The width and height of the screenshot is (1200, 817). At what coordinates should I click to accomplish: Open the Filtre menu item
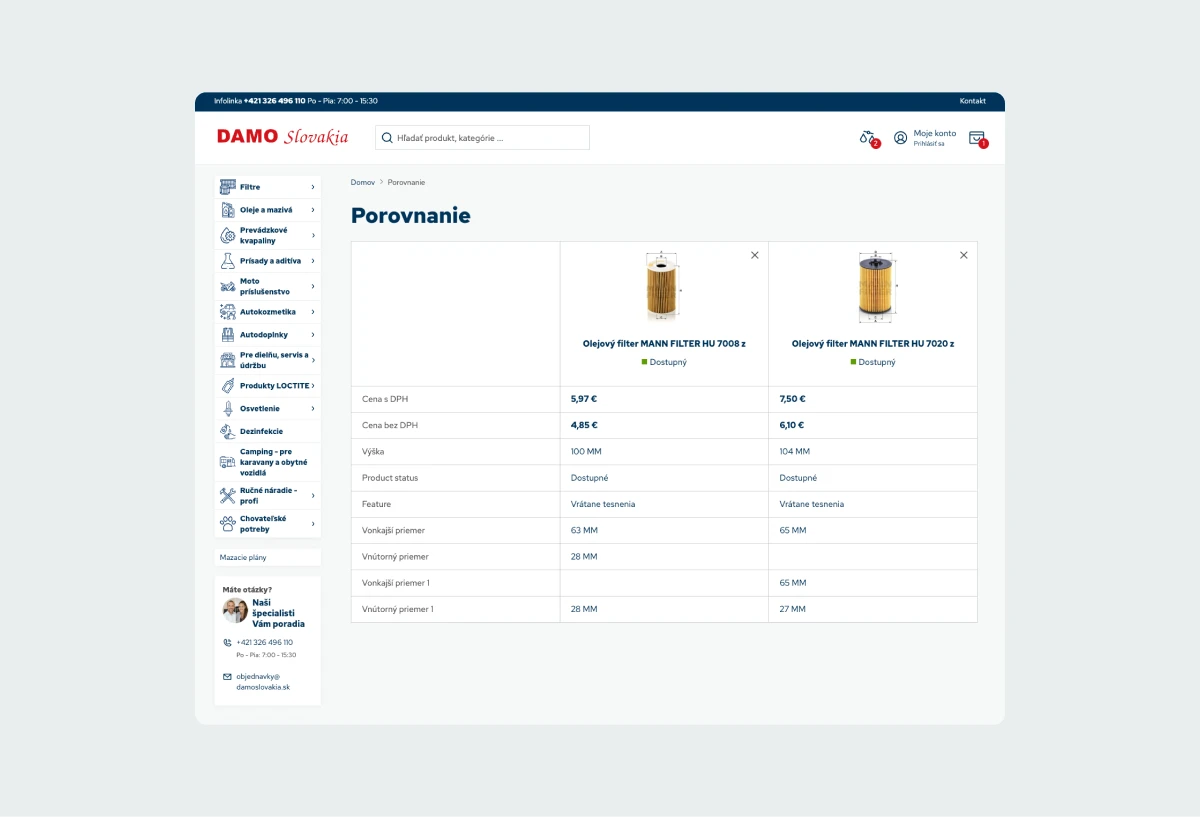(268, 187)
